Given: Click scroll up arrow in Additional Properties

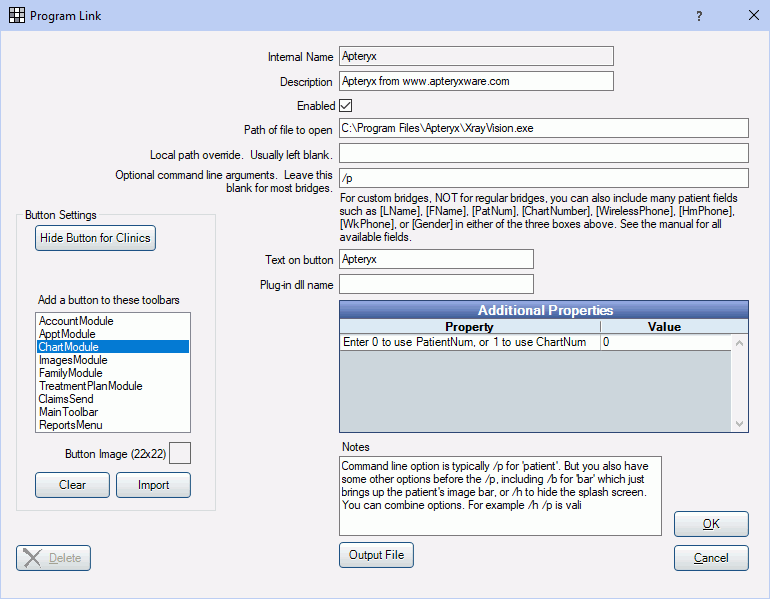Looking at the screenshot, I should tap(739, 343).
